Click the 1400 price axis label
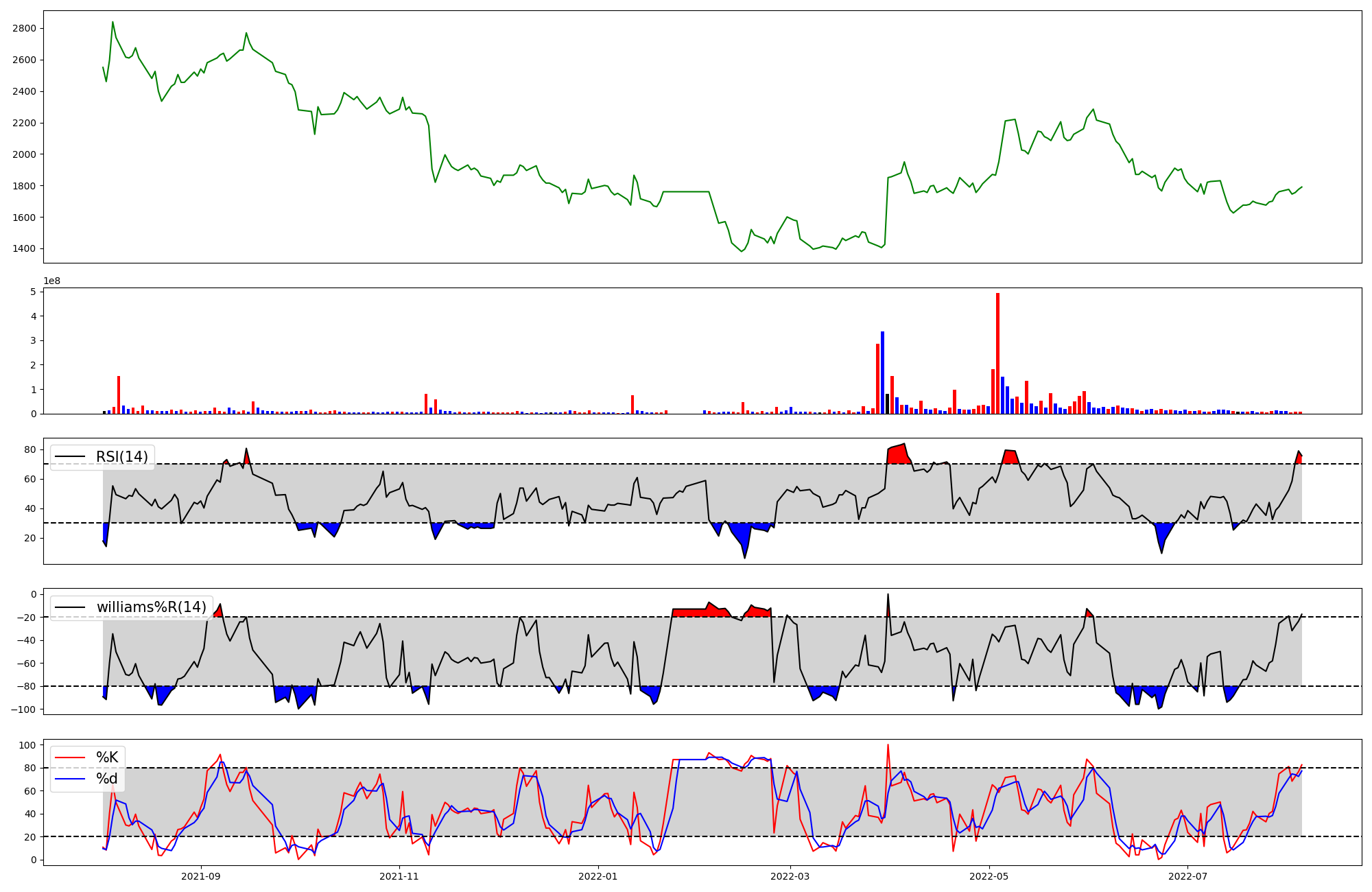 tap(24, 248)
